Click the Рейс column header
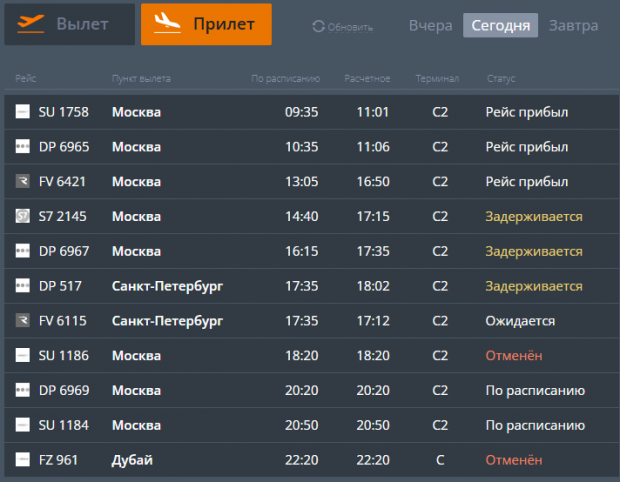 click(x=26, y=77)
